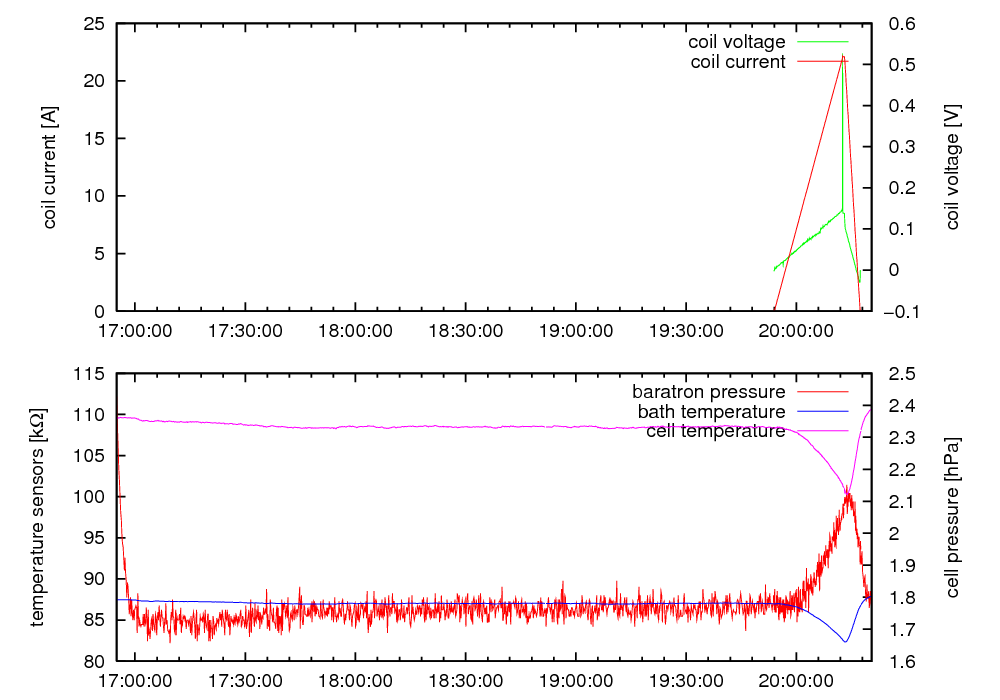Click the "cell temperature" legend entry
The image size is (1000, 700).
(715, 431)
